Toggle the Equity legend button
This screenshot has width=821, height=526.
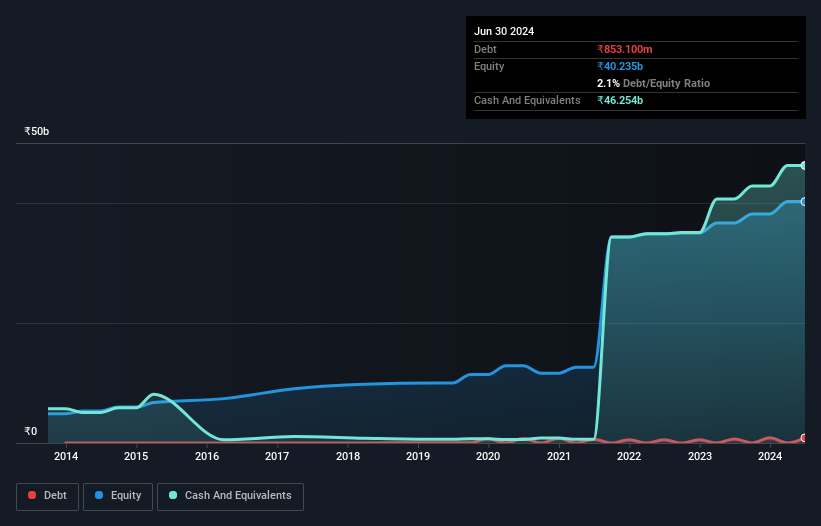point(118,496)
